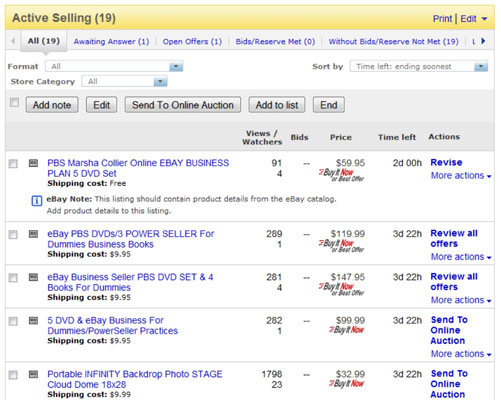Viewport: 501px width, 400px height.
Task: Click the End button
Action: [x=329, y=105]
